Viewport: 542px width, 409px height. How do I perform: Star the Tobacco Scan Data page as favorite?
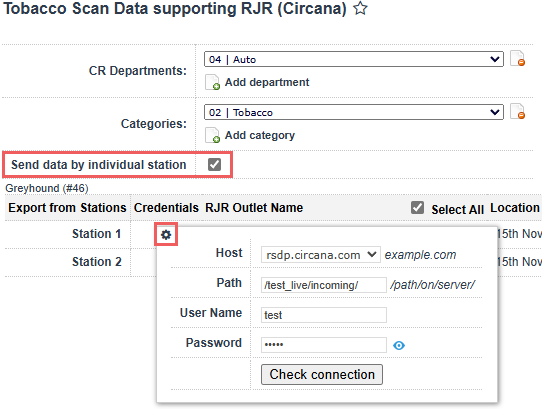coord(360,8)
